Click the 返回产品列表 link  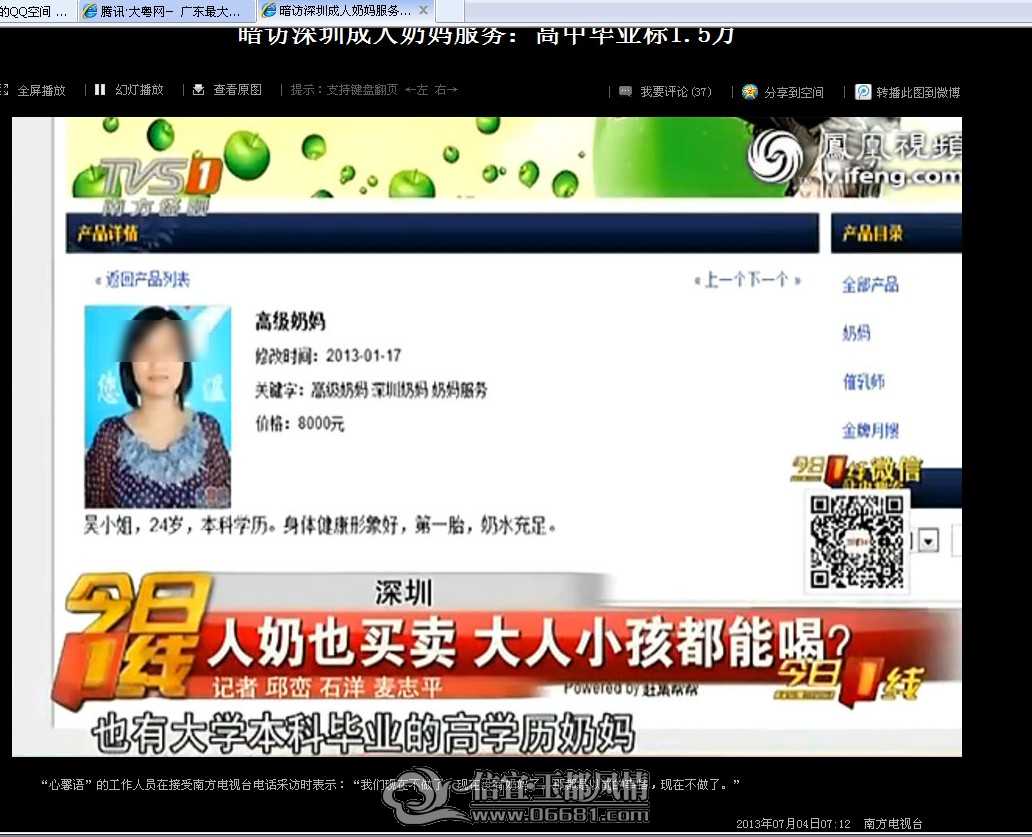pos(143,280)
